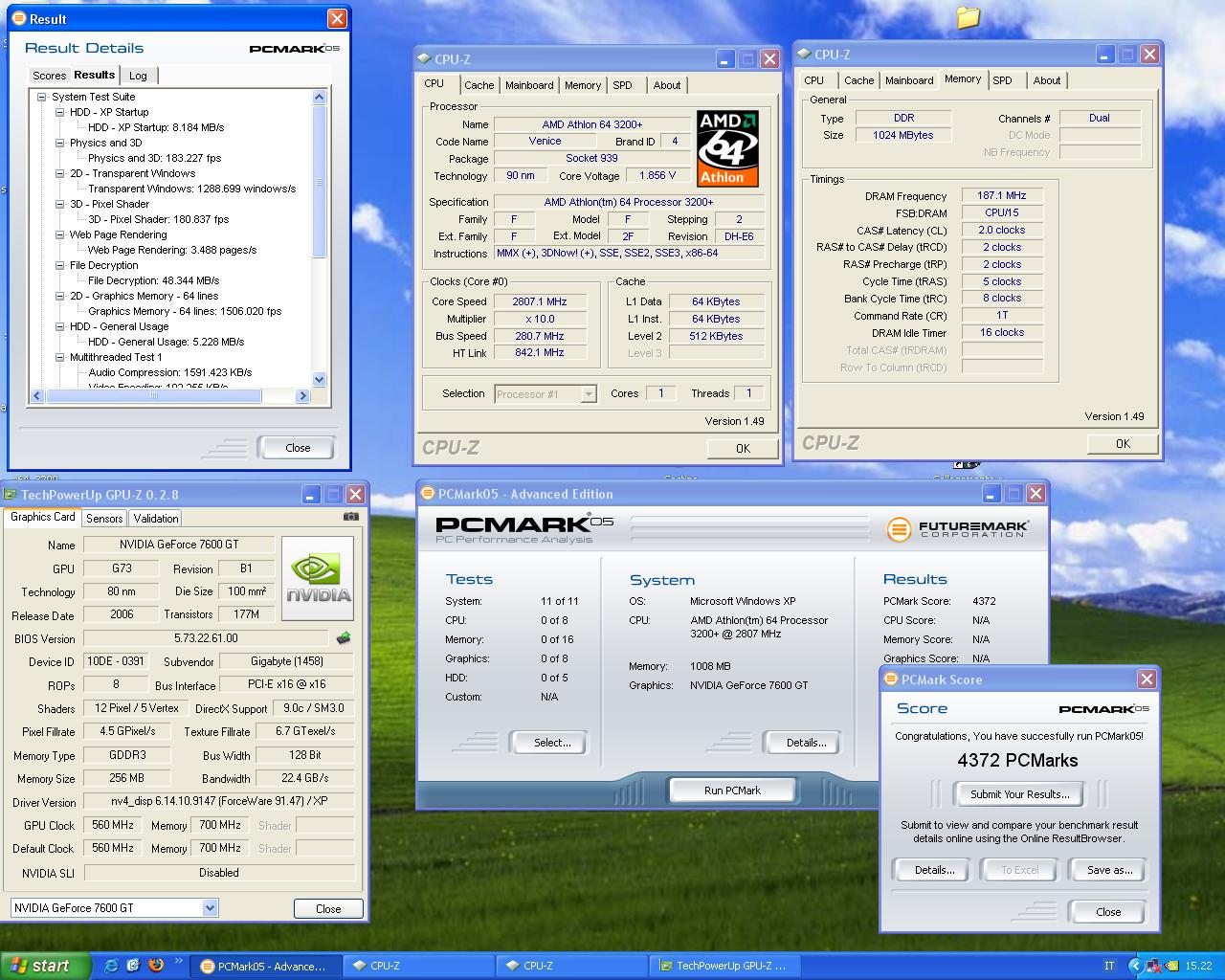Open SPD tab in left CPU-Z window
This screenshot has height=980, width=1225.
[623, 85]
